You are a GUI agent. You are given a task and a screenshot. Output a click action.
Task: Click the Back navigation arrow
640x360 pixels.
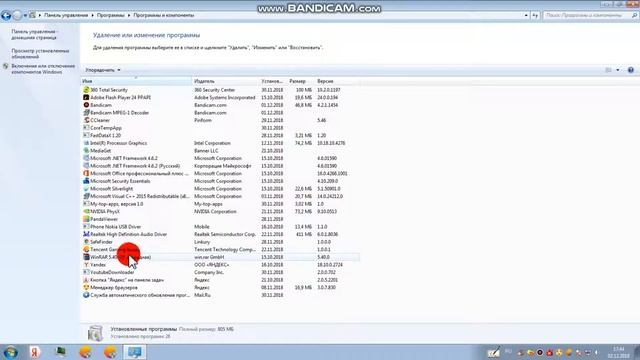6,16
